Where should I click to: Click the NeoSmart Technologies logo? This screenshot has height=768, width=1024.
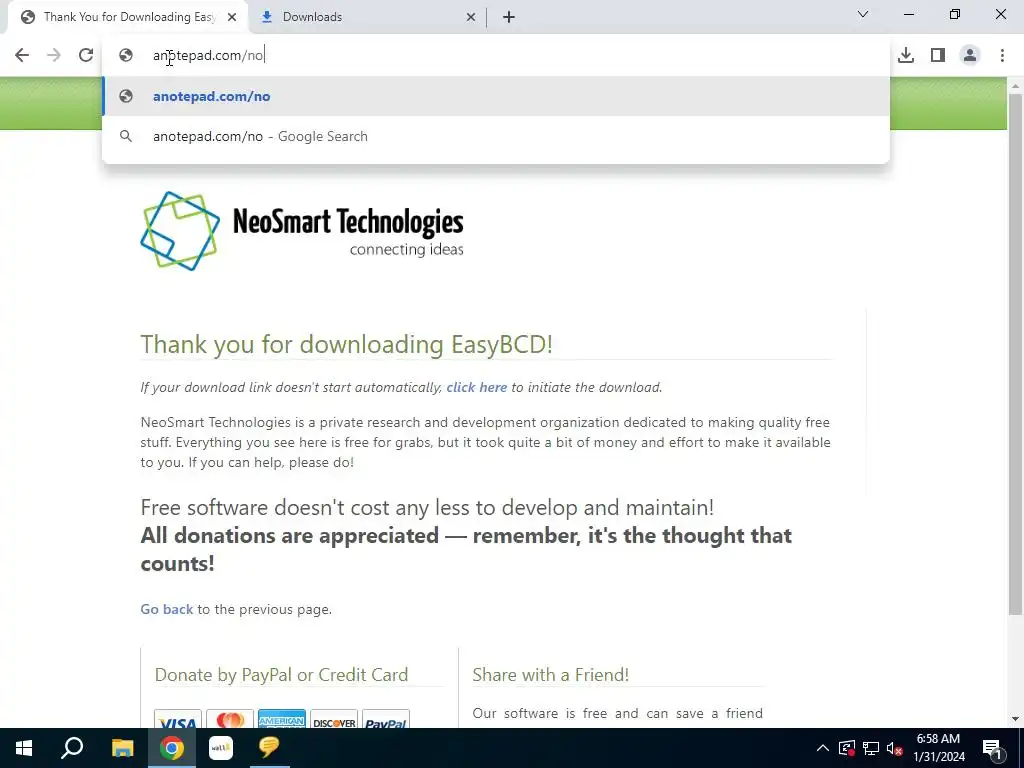[x=302, y=231]
